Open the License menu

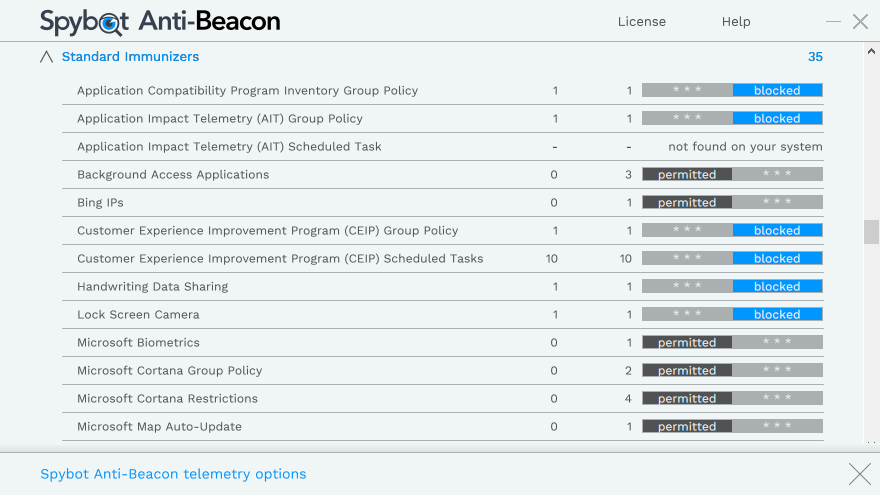pos(642,21)
